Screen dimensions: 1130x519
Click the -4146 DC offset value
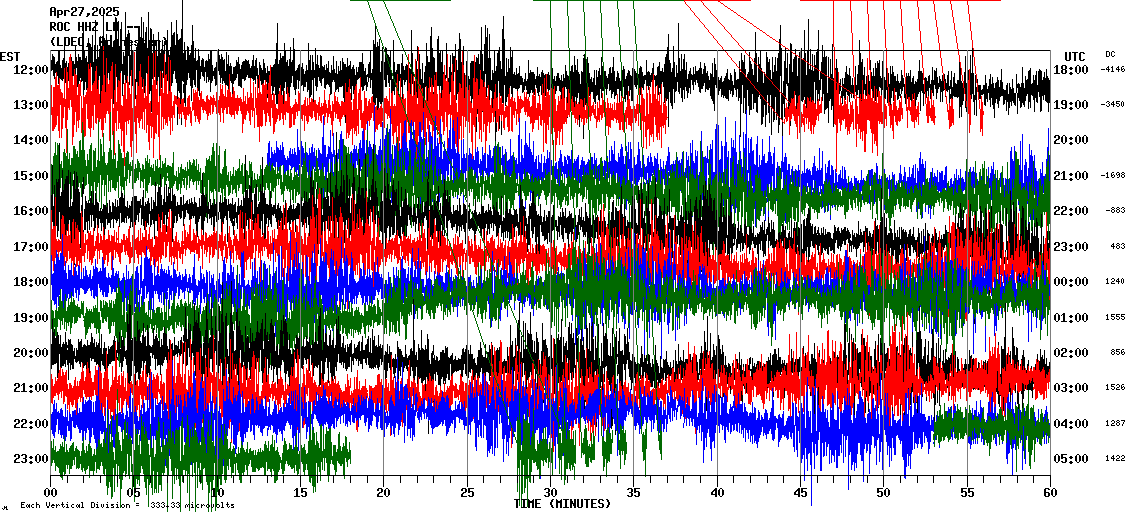coord(1112,70)
